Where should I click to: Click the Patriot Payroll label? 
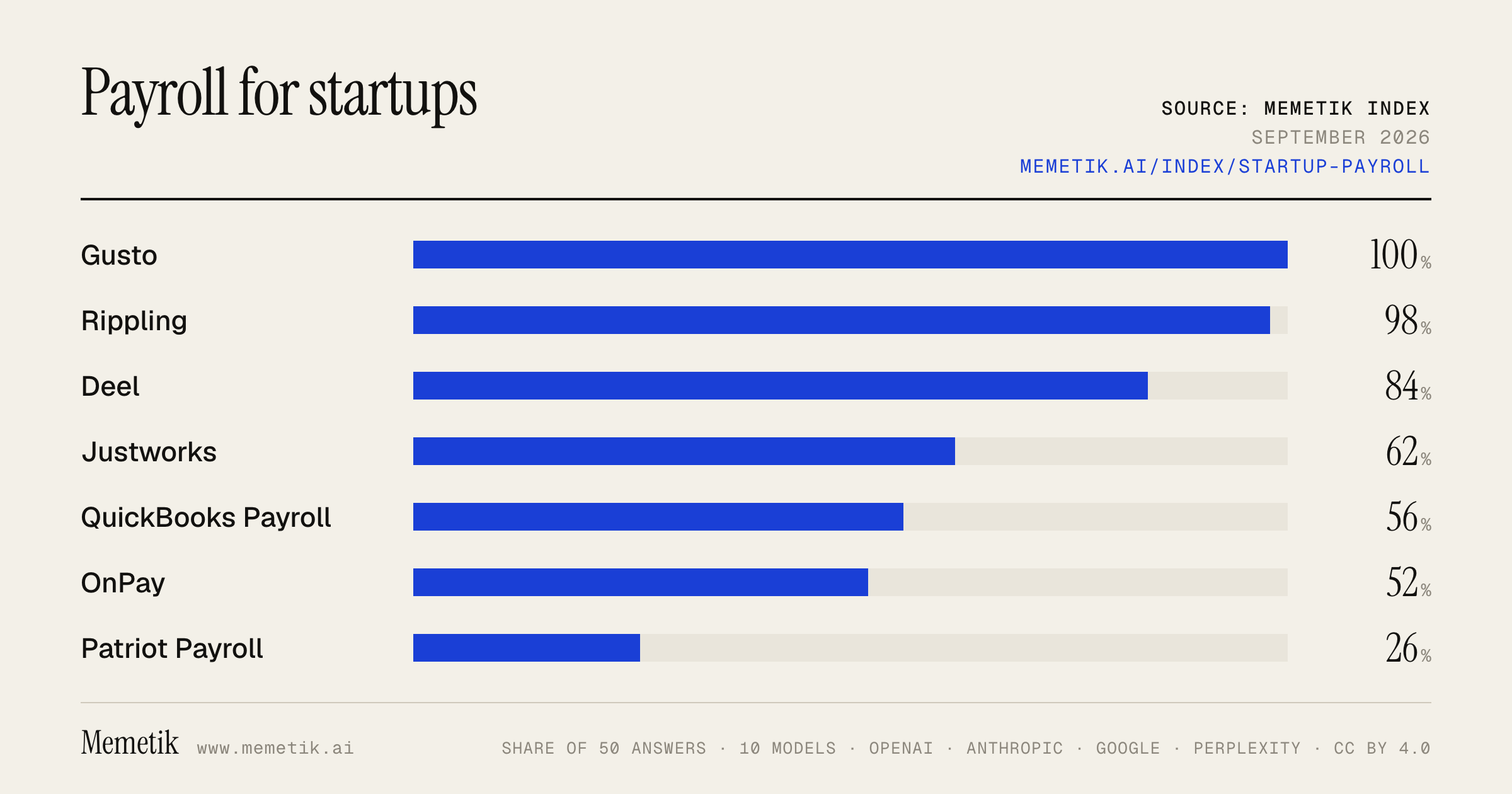[172, 648]
